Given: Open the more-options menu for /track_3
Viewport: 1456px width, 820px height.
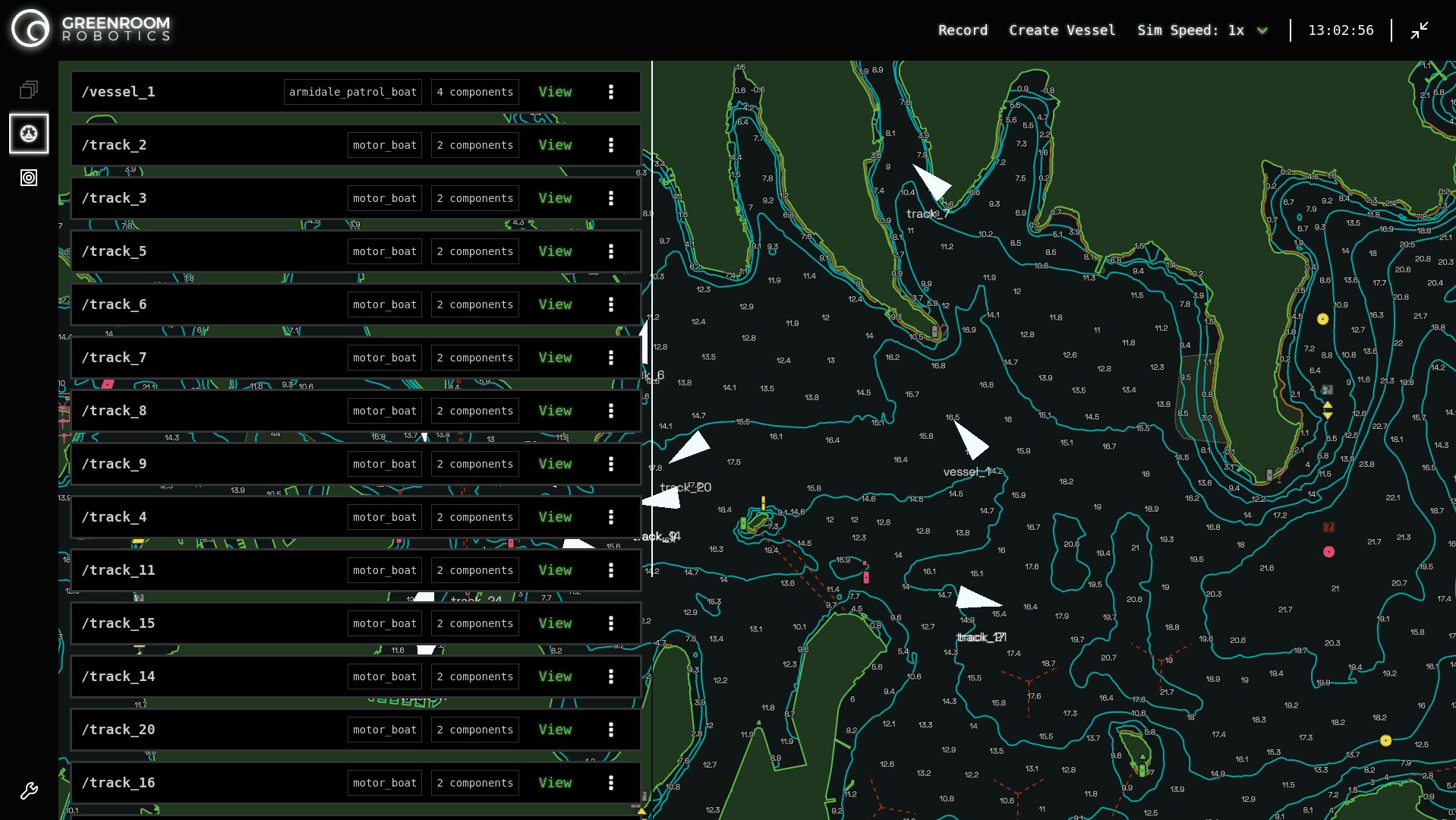Looking at the screenshot, I should (x=611, y=198).
